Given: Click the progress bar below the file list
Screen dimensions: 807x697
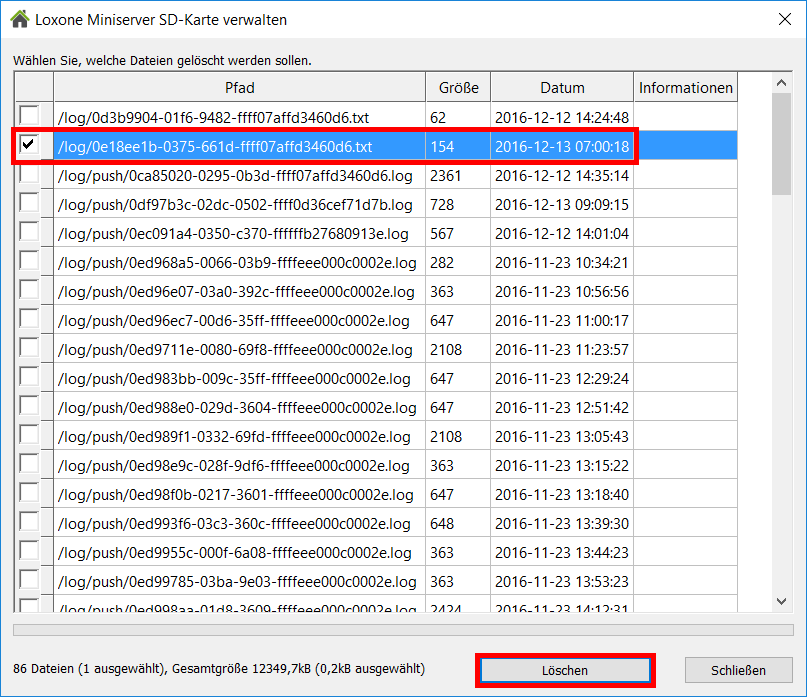Looking at the screenshot, I should click(x=403, y=629).
